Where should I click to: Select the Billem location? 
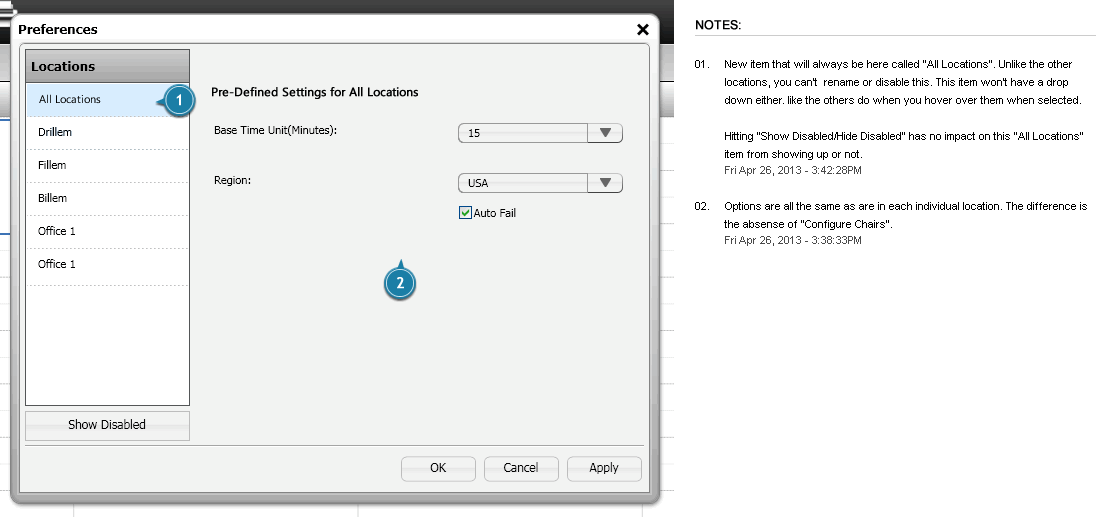click(107, 198)
